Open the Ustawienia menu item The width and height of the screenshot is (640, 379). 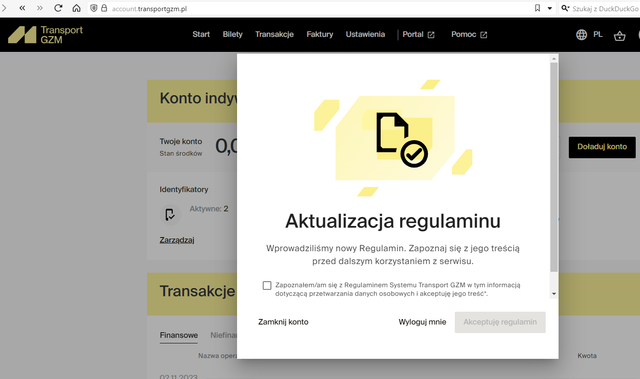click(x=365, y=35)
